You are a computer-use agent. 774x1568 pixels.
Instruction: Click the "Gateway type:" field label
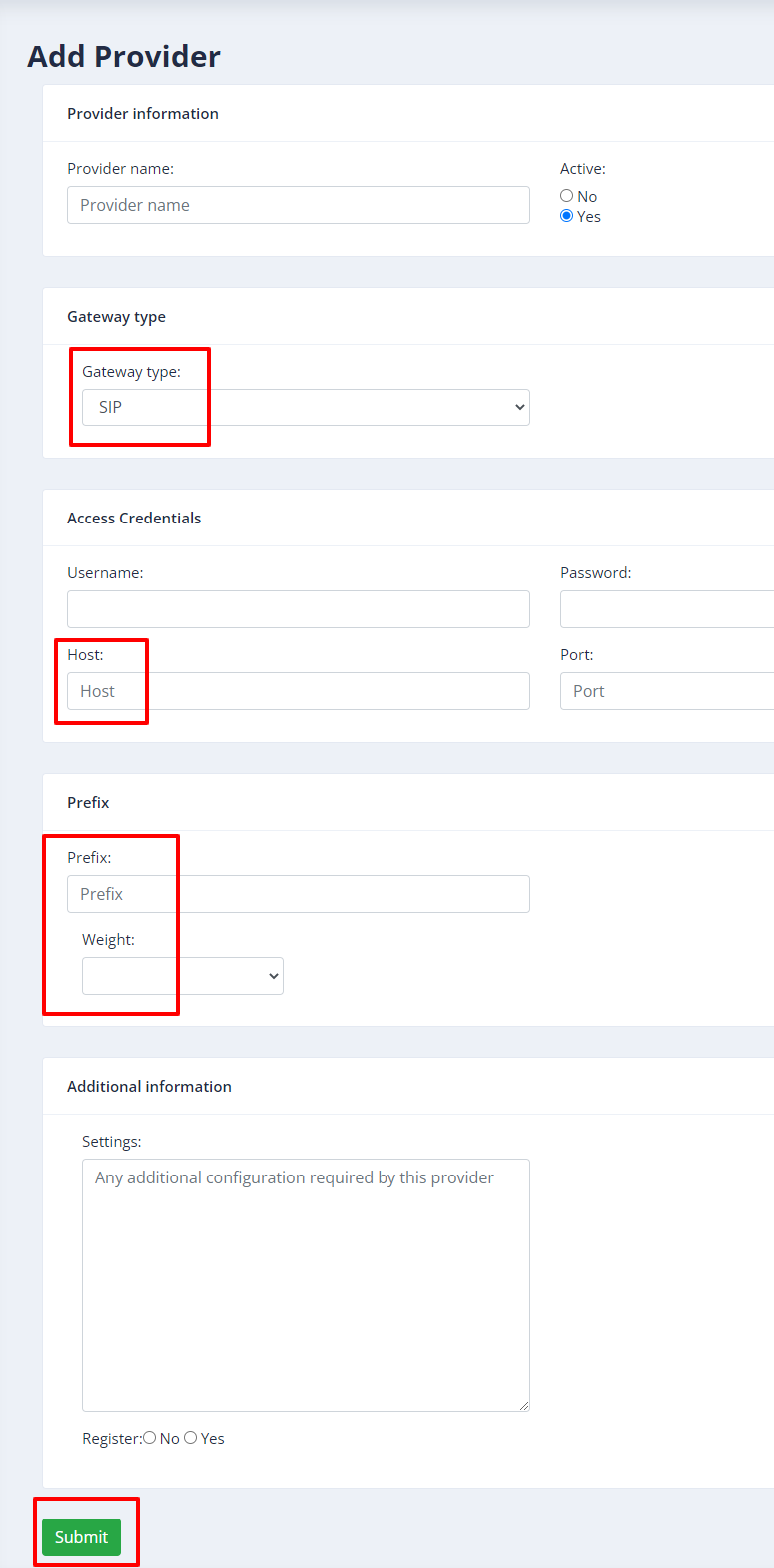pyautogui.click(x=131, y=372)
